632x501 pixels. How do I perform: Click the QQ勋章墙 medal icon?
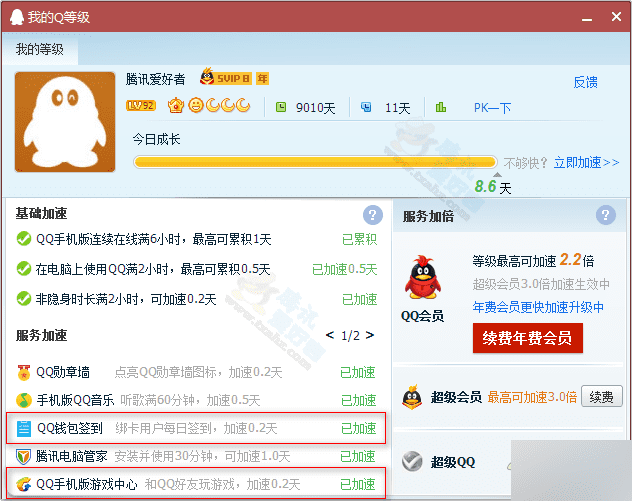pos(24,372)
